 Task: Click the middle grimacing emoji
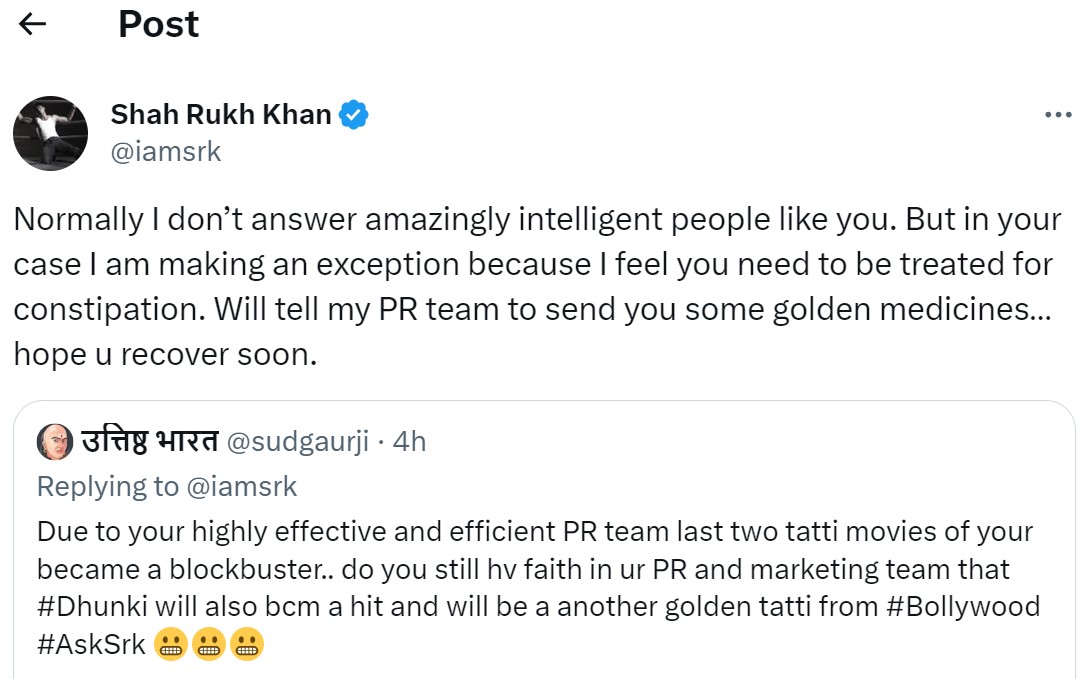pos(209,646)
